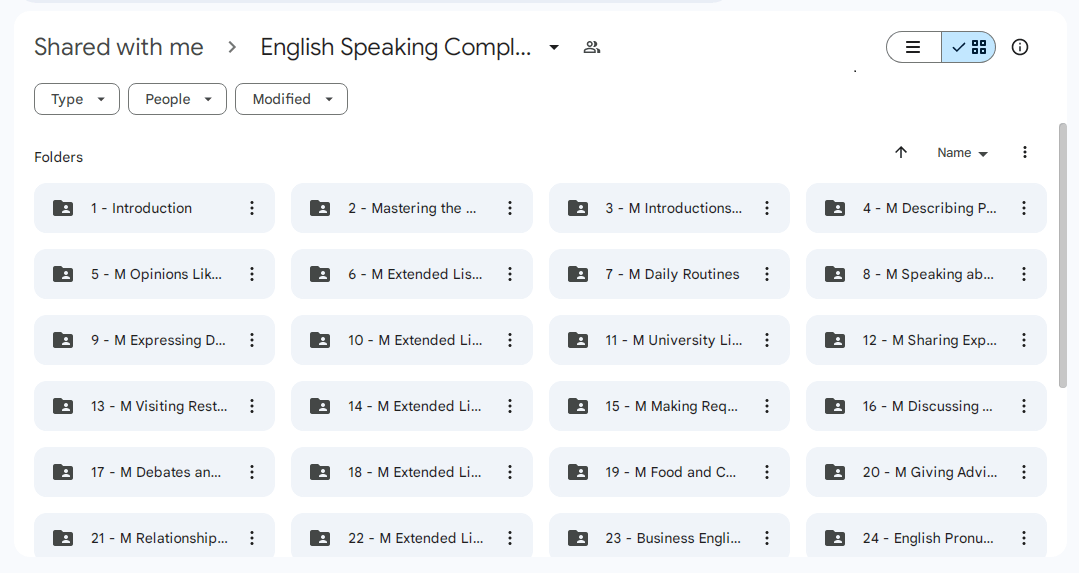This screenshot has width=1079, height=573.
Task: Open more actions for 18 - M Extended Li
Action: click(x=510, y=472)
